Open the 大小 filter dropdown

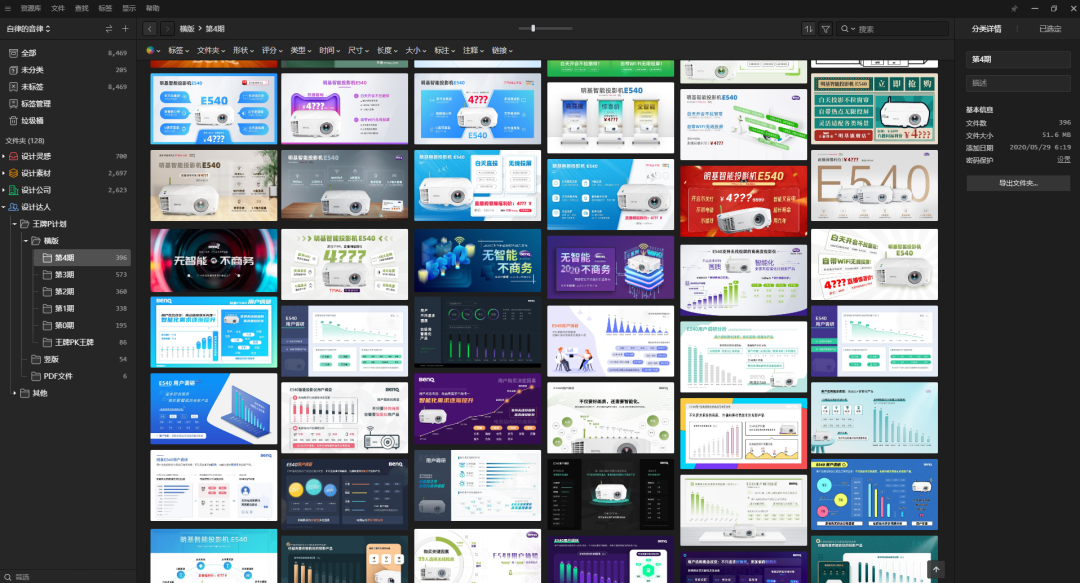pyautogui.click(x=415, y=50)
